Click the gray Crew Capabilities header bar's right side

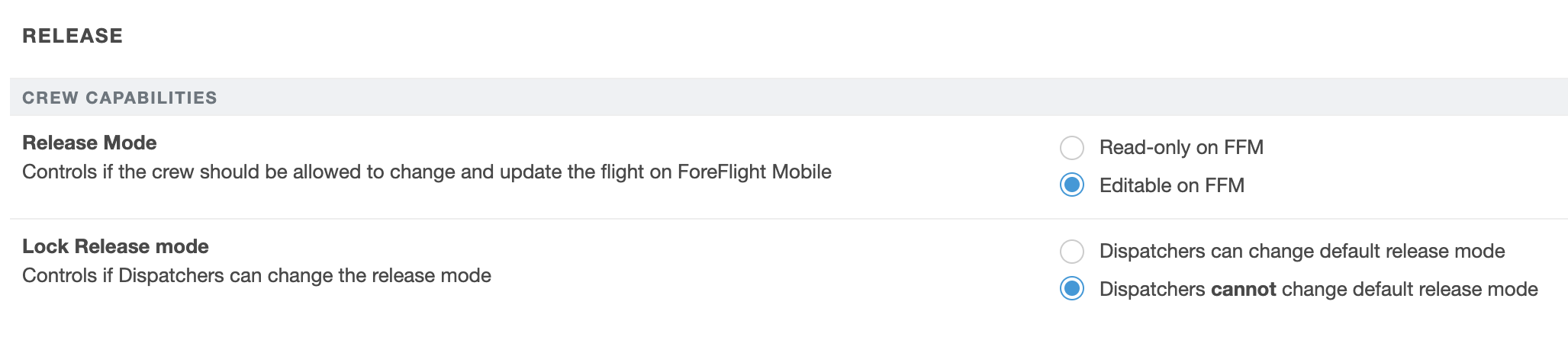1373,98
